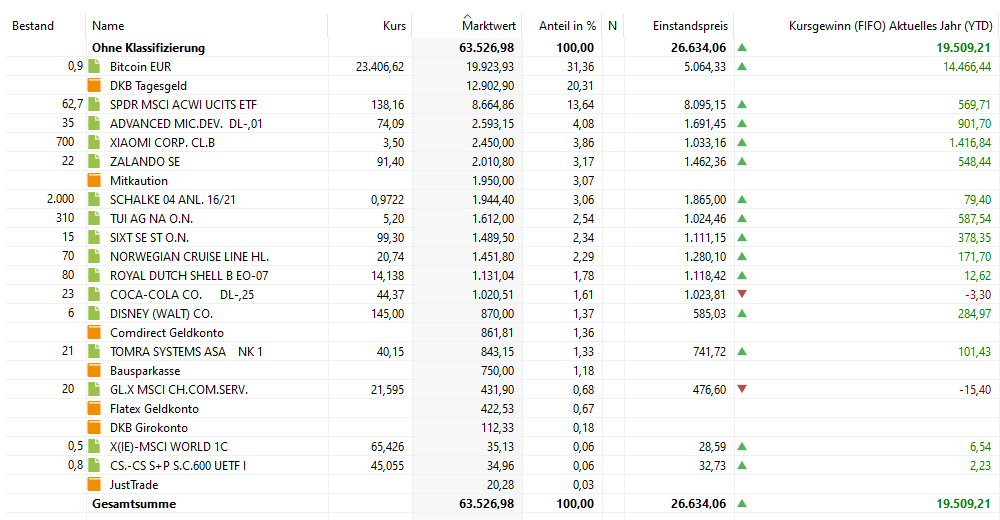Screen dimensions: 1000x520
Task: Click the ZALANDO SE security icon
Action: coord(95,162)
